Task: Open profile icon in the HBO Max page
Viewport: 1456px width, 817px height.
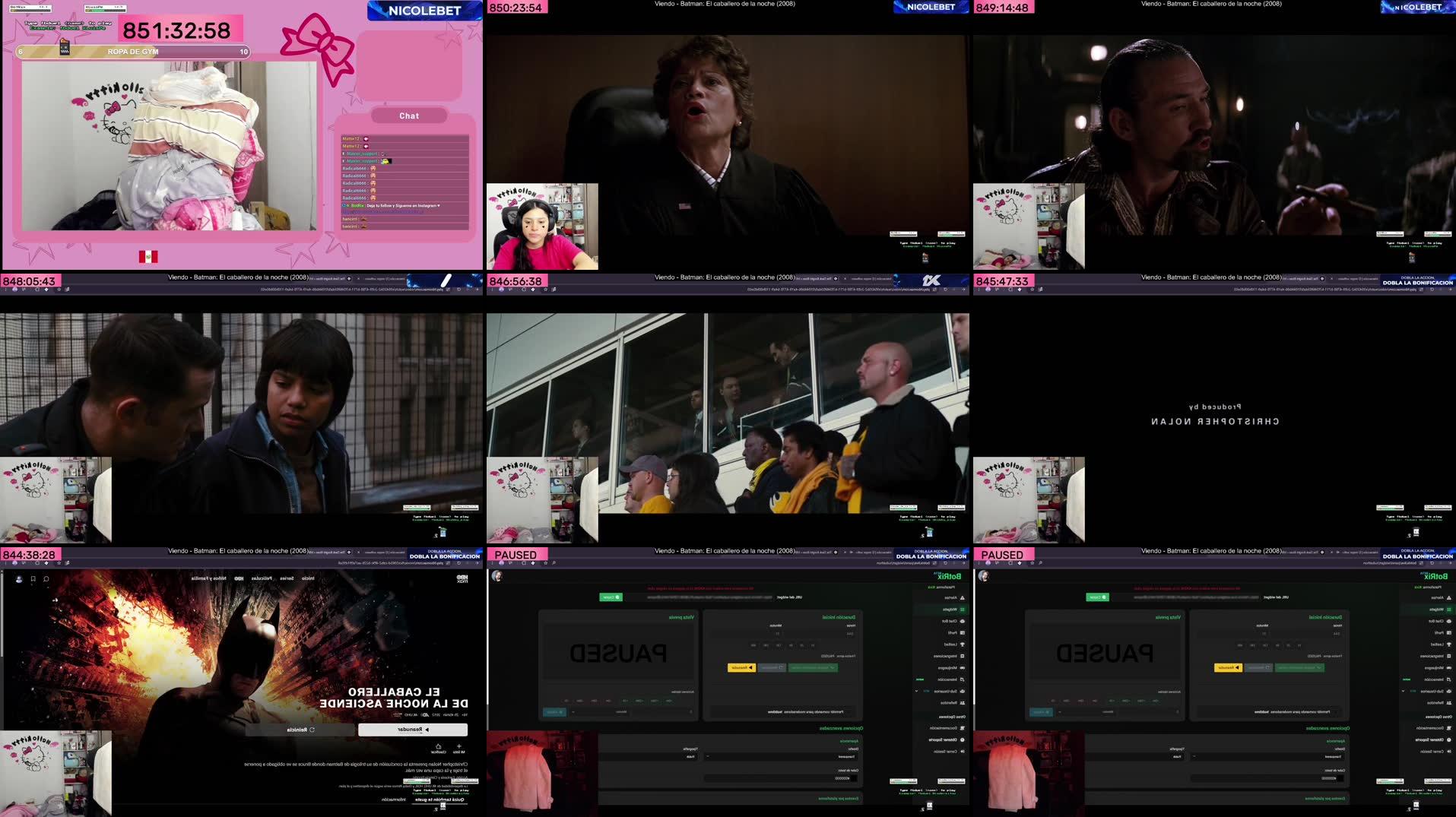Action: point(19,579)
